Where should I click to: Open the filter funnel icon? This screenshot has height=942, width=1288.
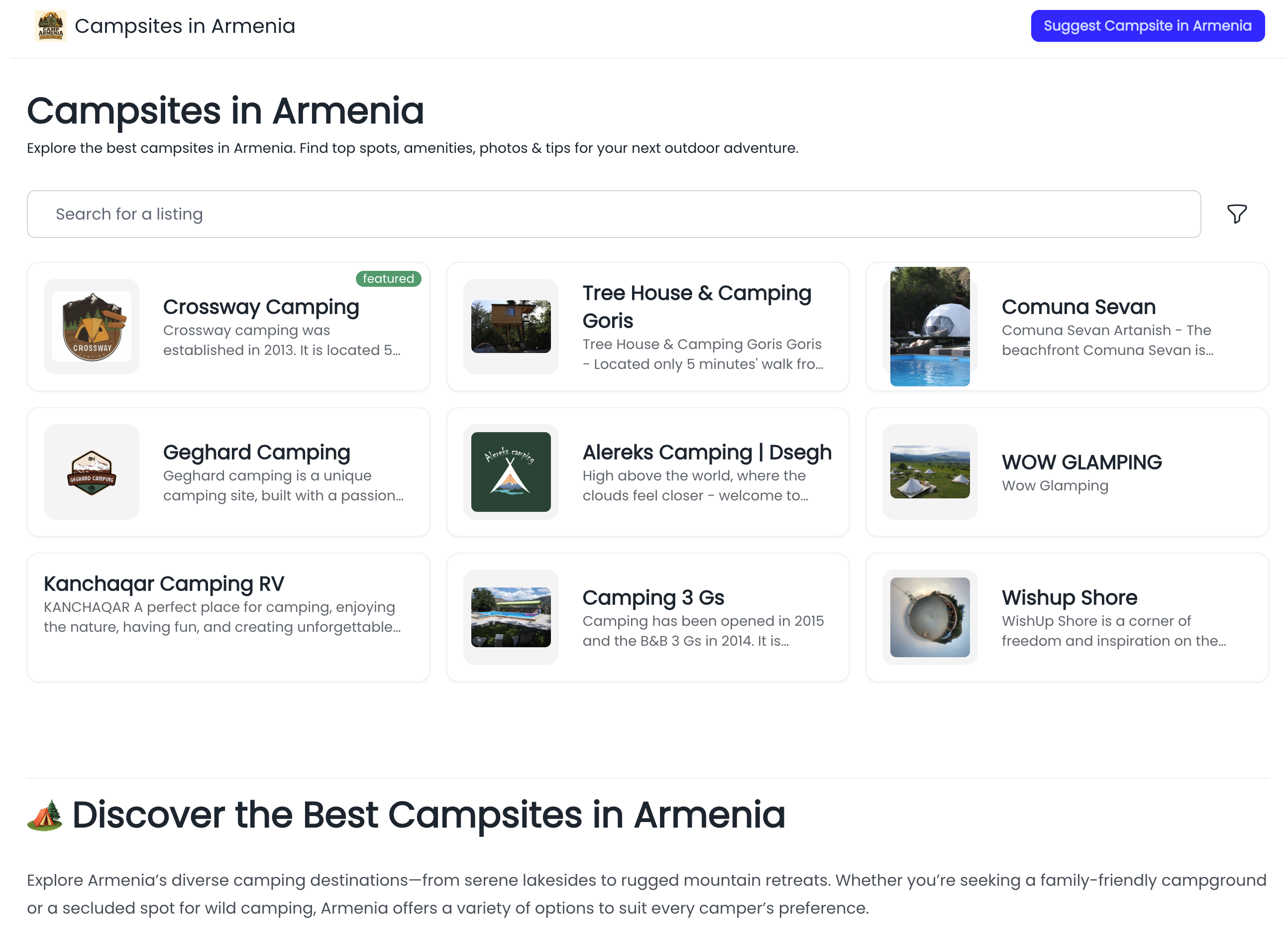click(x=1236, y=214)
